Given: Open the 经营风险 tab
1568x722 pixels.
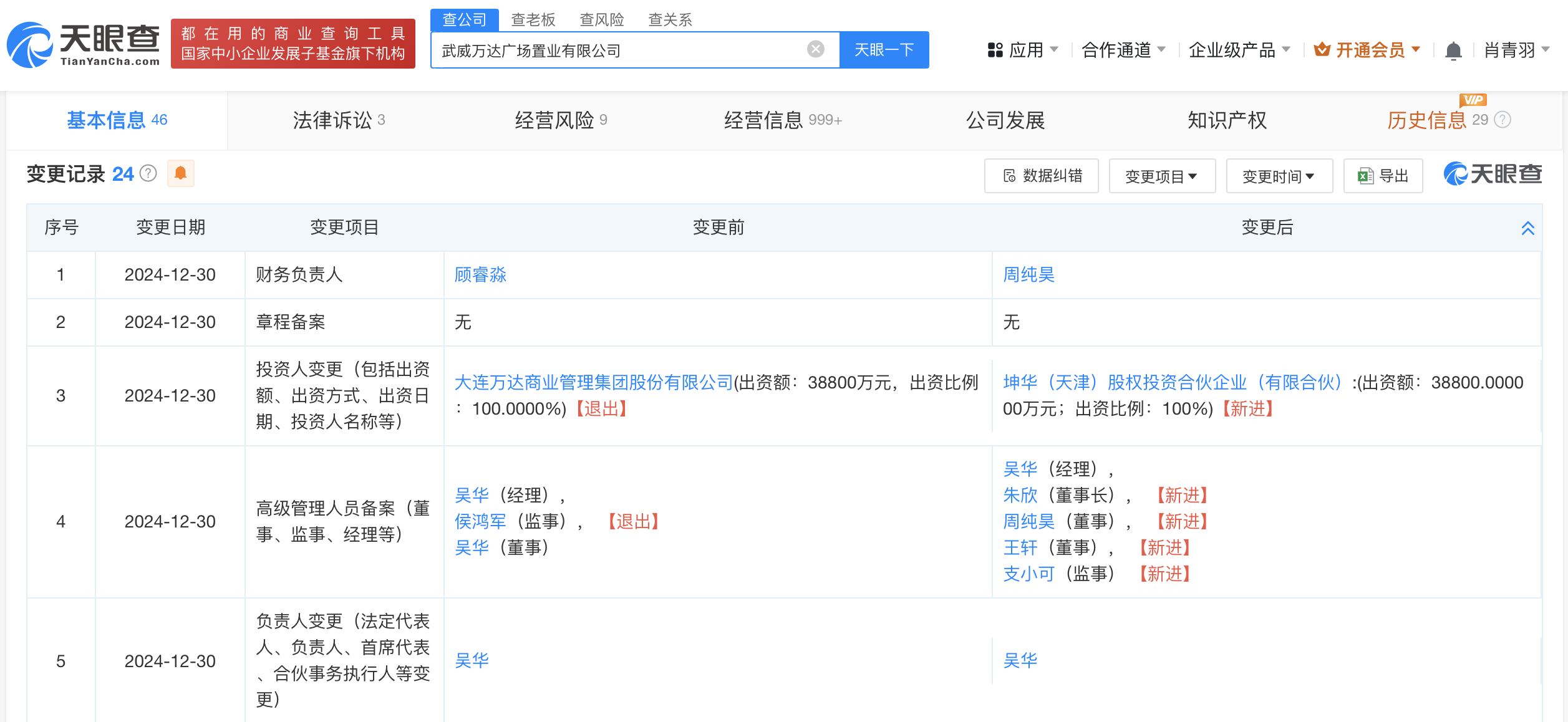Looking at the screenshot, I should pos(561,120).
